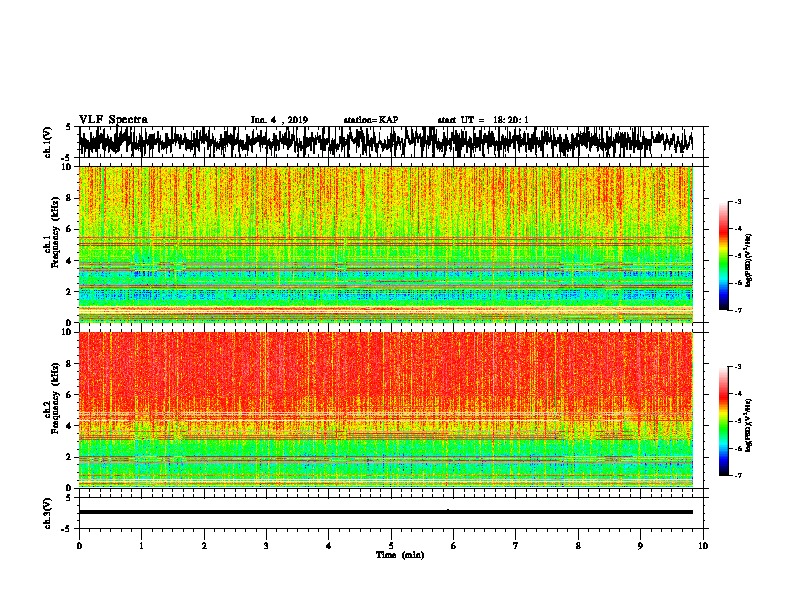Select the "start UT = 18:20:1" text
This screenshot has width=792, height=612.
click(x=483, y=120)
